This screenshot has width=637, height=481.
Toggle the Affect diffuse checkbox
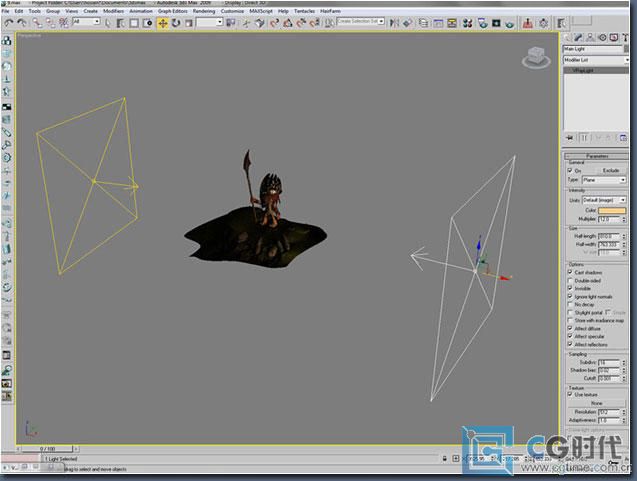pos(570,328)
